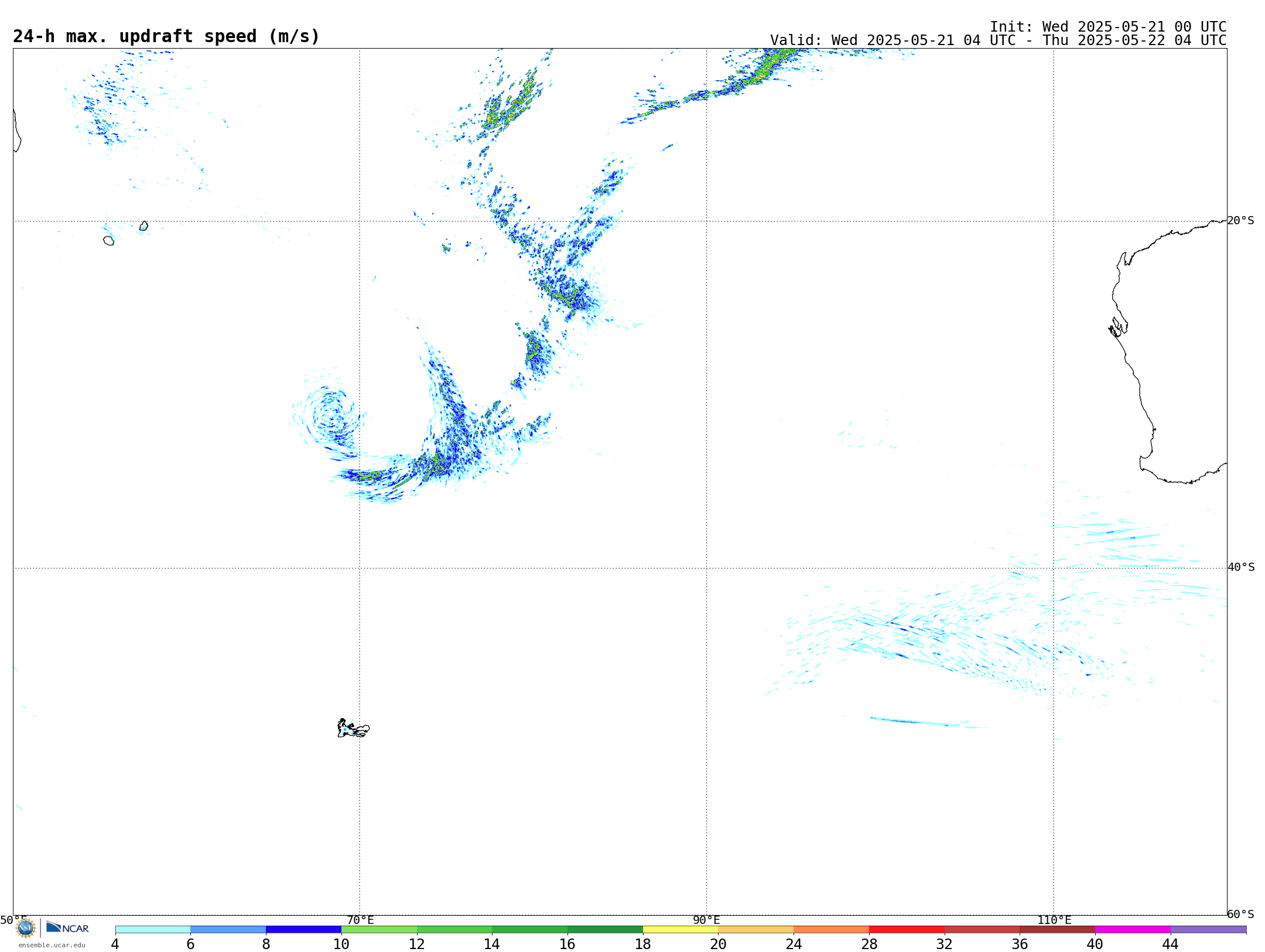The image size is (1265, 952).
Task: Pick the green 12–14 color swatch
Action: [x=454, y=929]
